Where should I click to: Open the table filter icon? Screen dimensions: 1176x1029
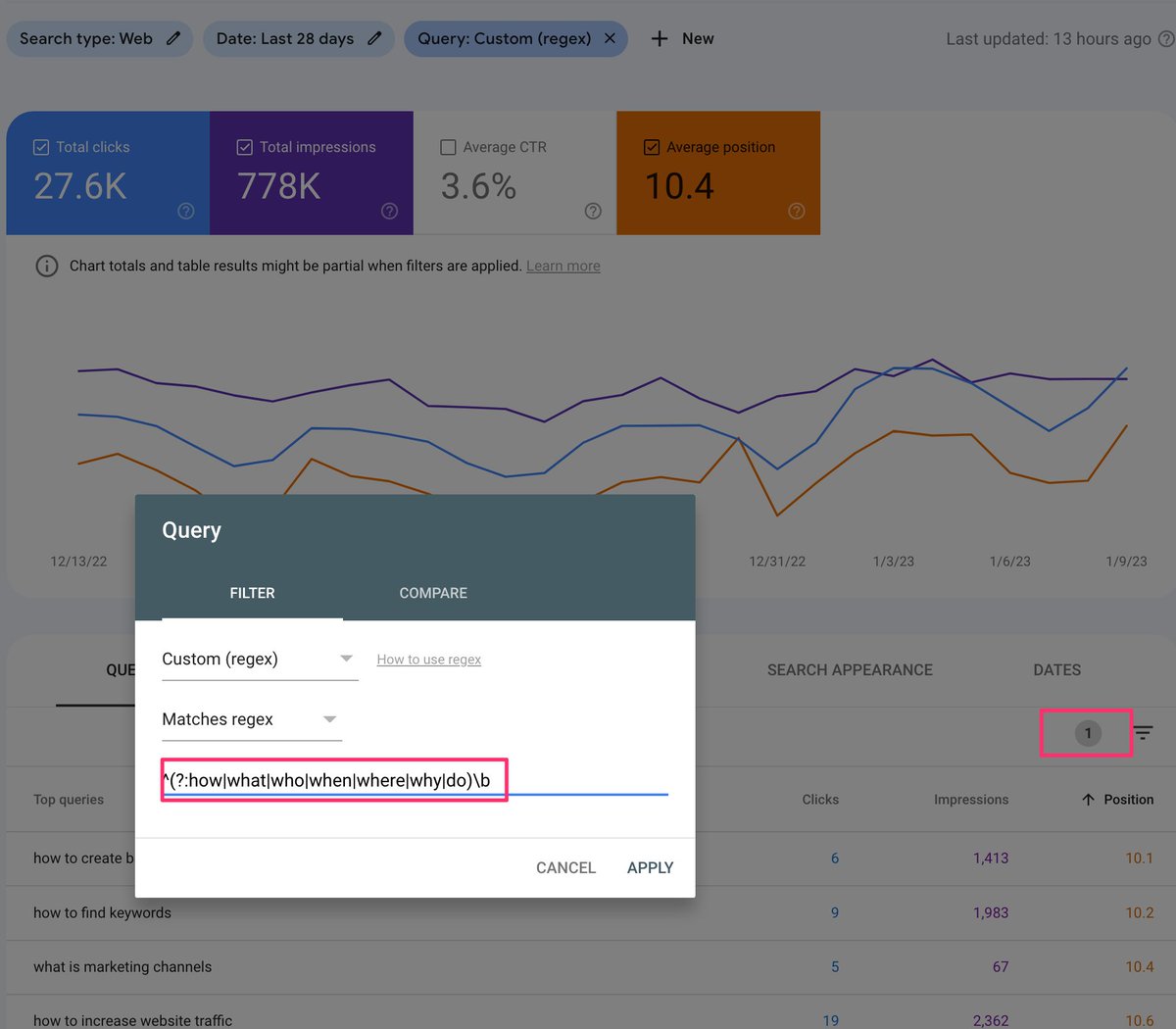click(1143, 732)
